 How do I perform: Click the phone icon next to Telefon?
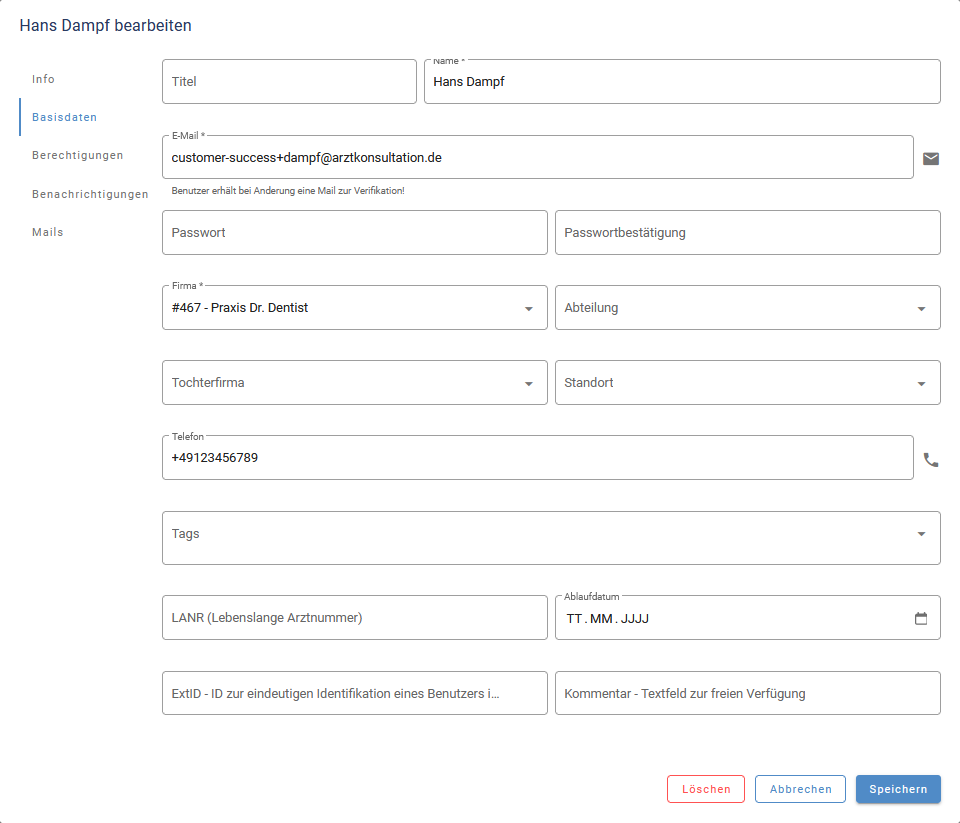point(930,460)
